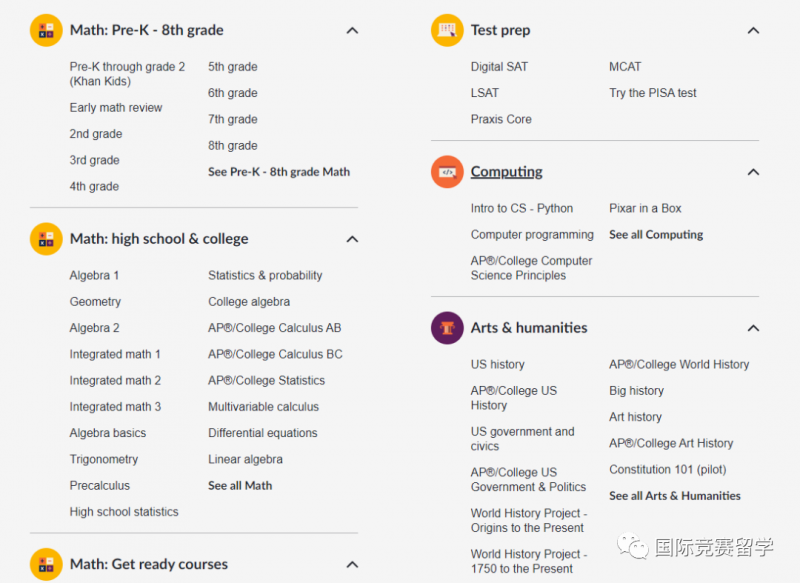Collapse the Math Pre-K - 8th grade section
The image size is (800, 583).
352,31
